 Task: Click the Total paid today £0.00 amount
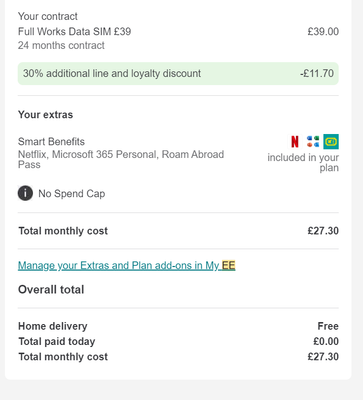(x=326, y=341)
